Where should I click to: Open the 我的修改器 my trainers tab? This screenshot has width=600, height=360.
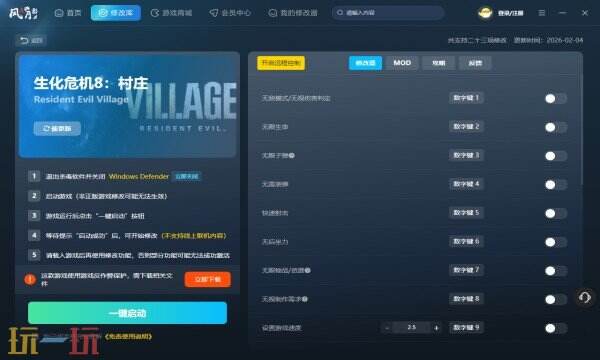tap(293, 13)
